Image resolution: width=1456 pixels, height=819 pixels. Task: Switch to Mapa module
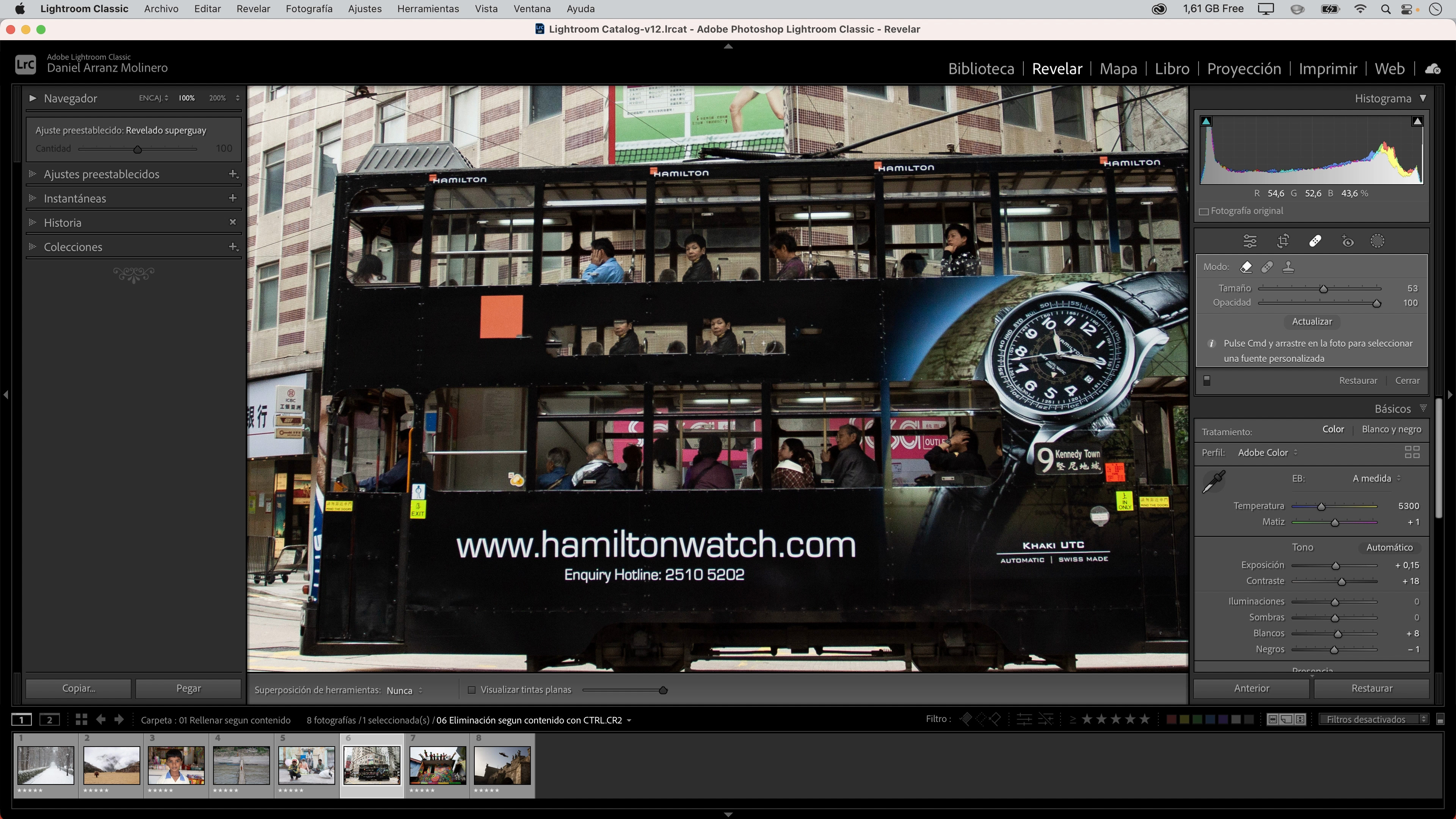pyautogui.click(x=1118, y=69)
